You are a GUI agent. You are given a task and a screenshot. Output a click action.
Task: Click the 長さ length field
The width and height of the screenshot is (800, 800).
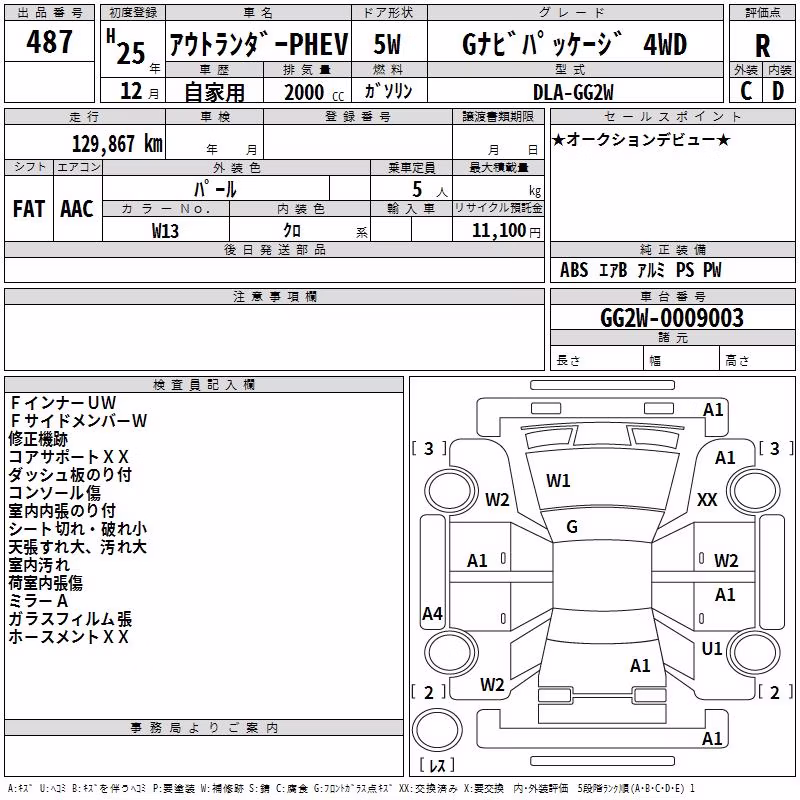tap(596, 360)
